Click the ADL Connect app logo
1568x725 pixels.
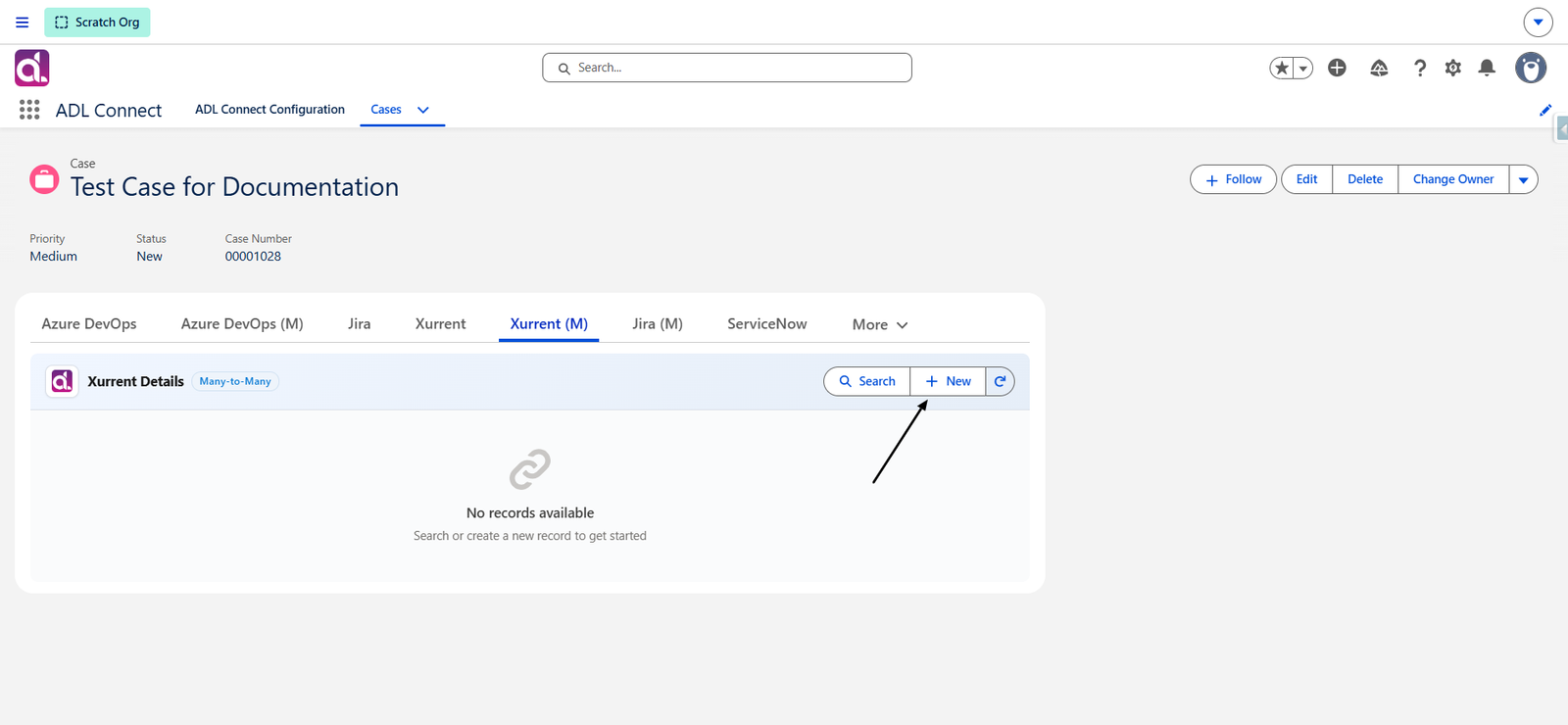click(x=31, y=68)
